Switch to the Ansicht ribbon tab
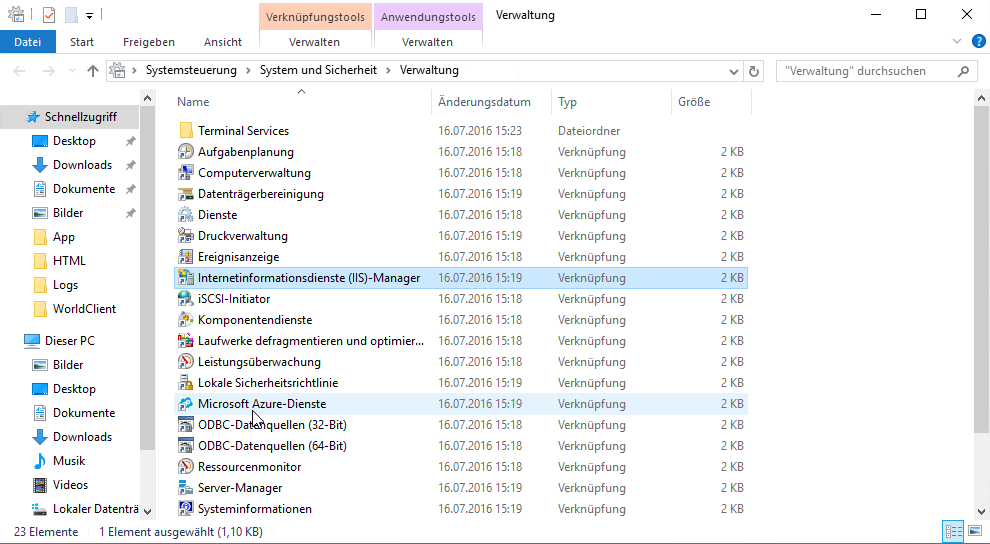This screenshot has height=544, width=990. 222,42
